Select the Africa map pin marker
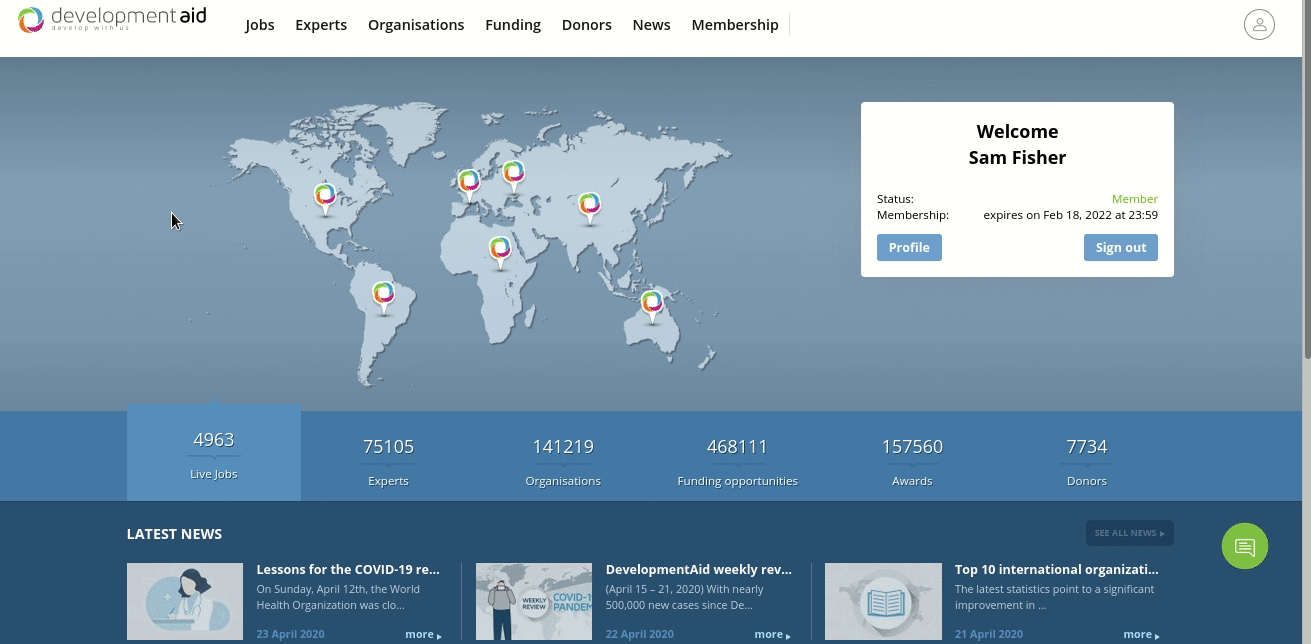1311x644 pixels. pos(500,249)
